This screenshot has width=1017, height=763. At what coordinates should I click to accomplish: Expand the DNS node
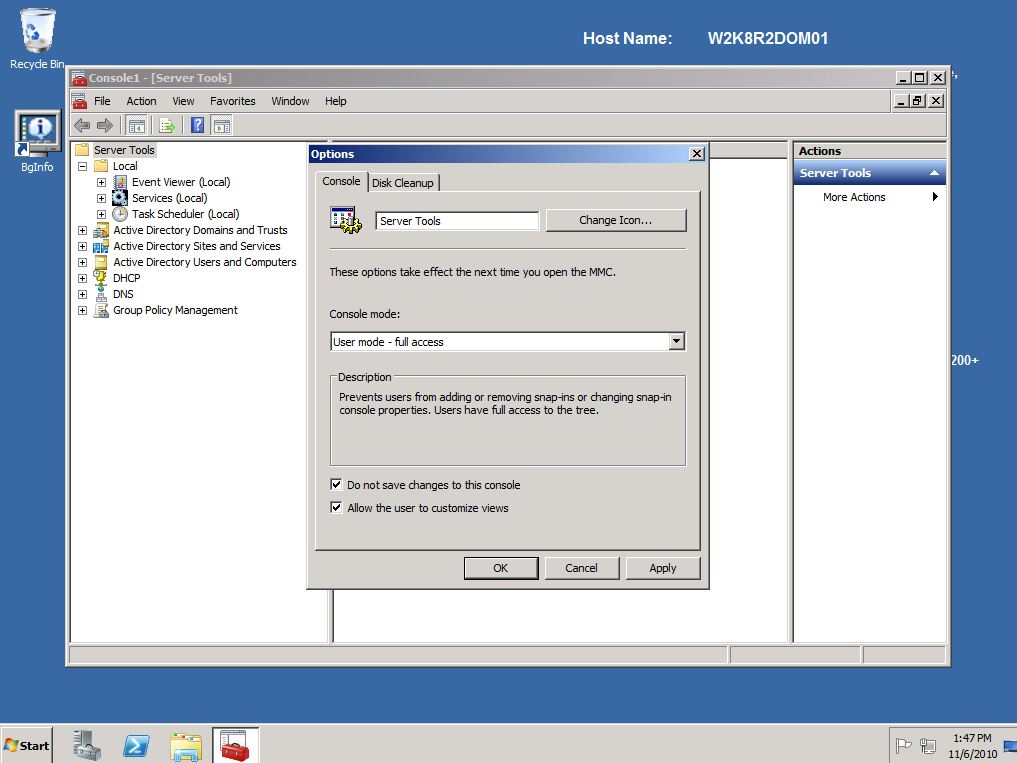[82, 295]
